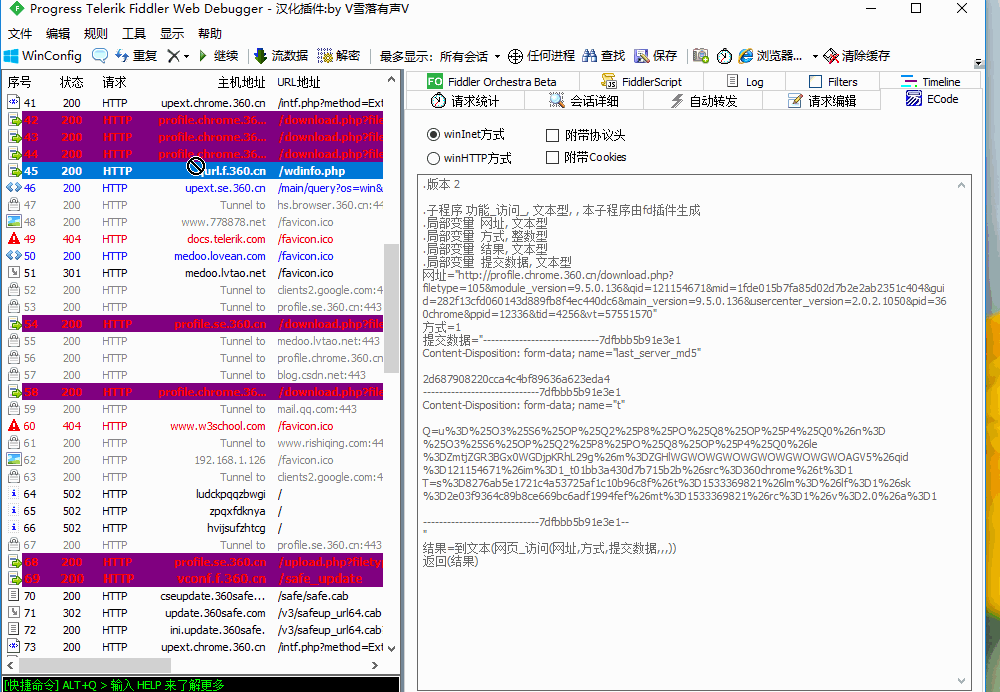
Task: Switch to the Filters tab
Action: (833, 82)
